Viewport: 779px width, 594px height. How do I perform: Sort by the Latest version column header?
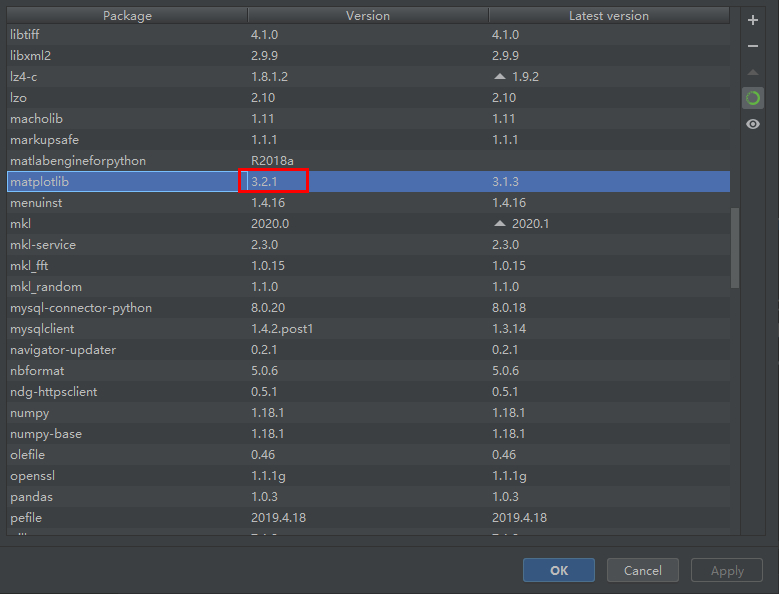[x=609, y=15]
